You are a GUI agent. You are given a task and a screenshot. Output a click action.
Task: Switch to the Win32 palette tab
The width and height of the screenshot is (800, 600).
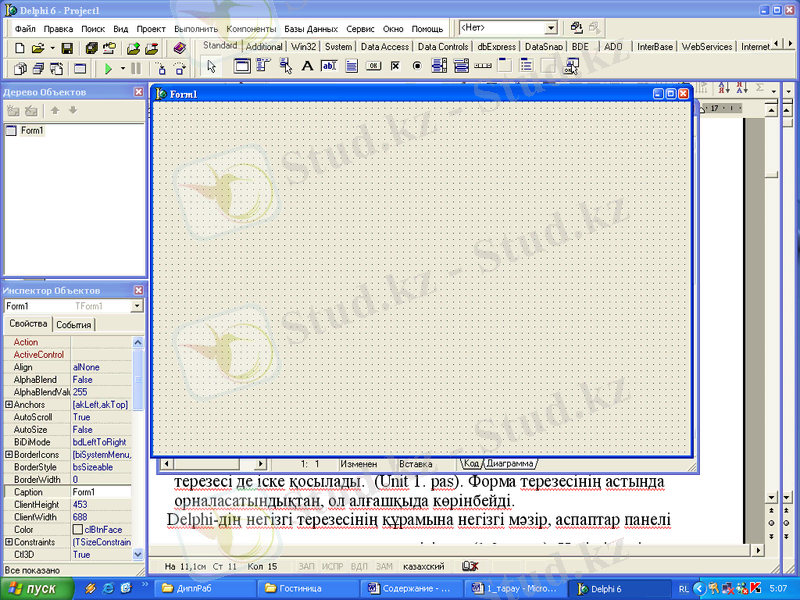pos(303,46)
